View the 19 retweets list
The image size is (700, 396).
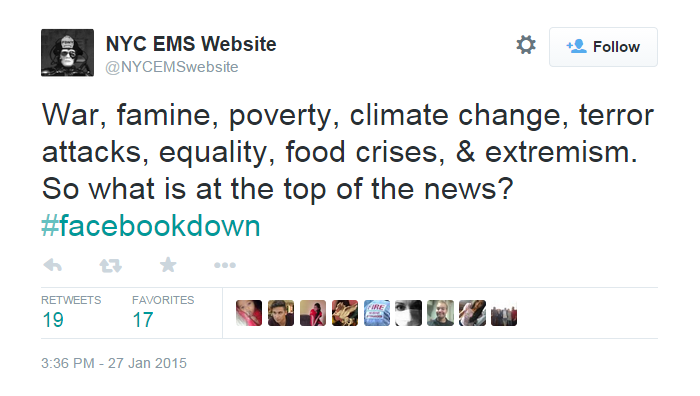(71, 313)
